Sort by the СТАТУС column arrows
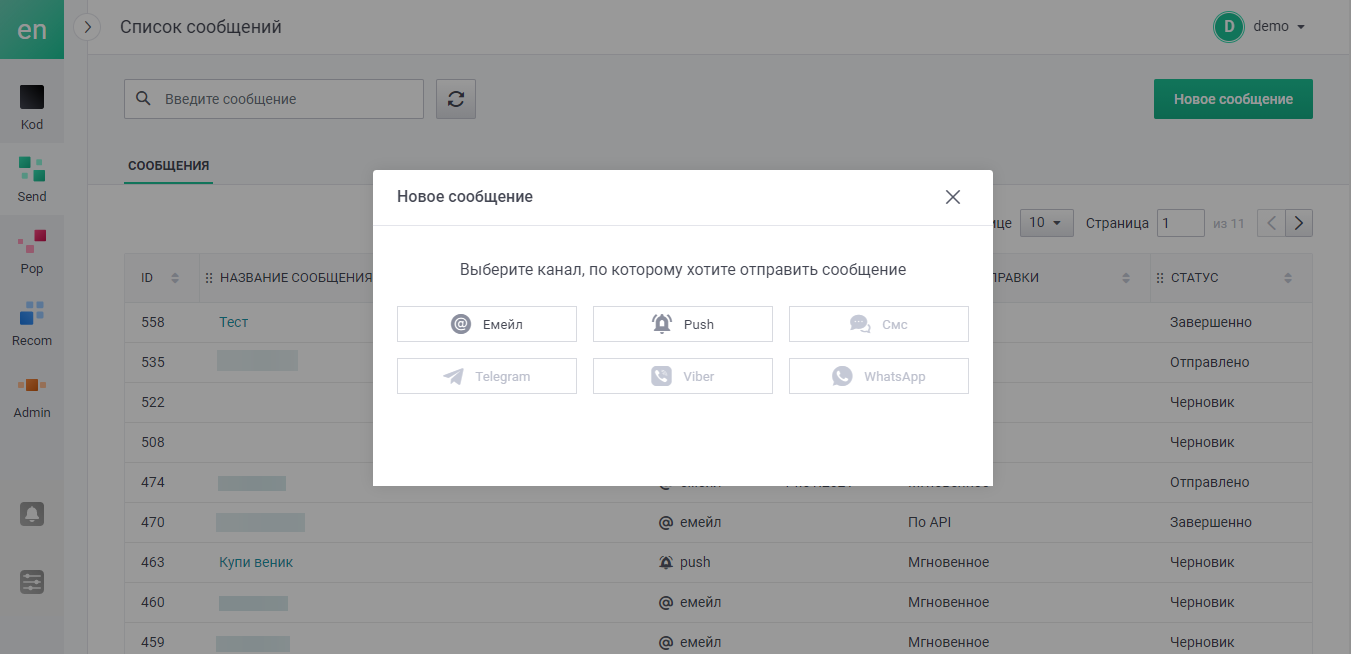This screenshot has height=654, width=1351. point(1288,278)
